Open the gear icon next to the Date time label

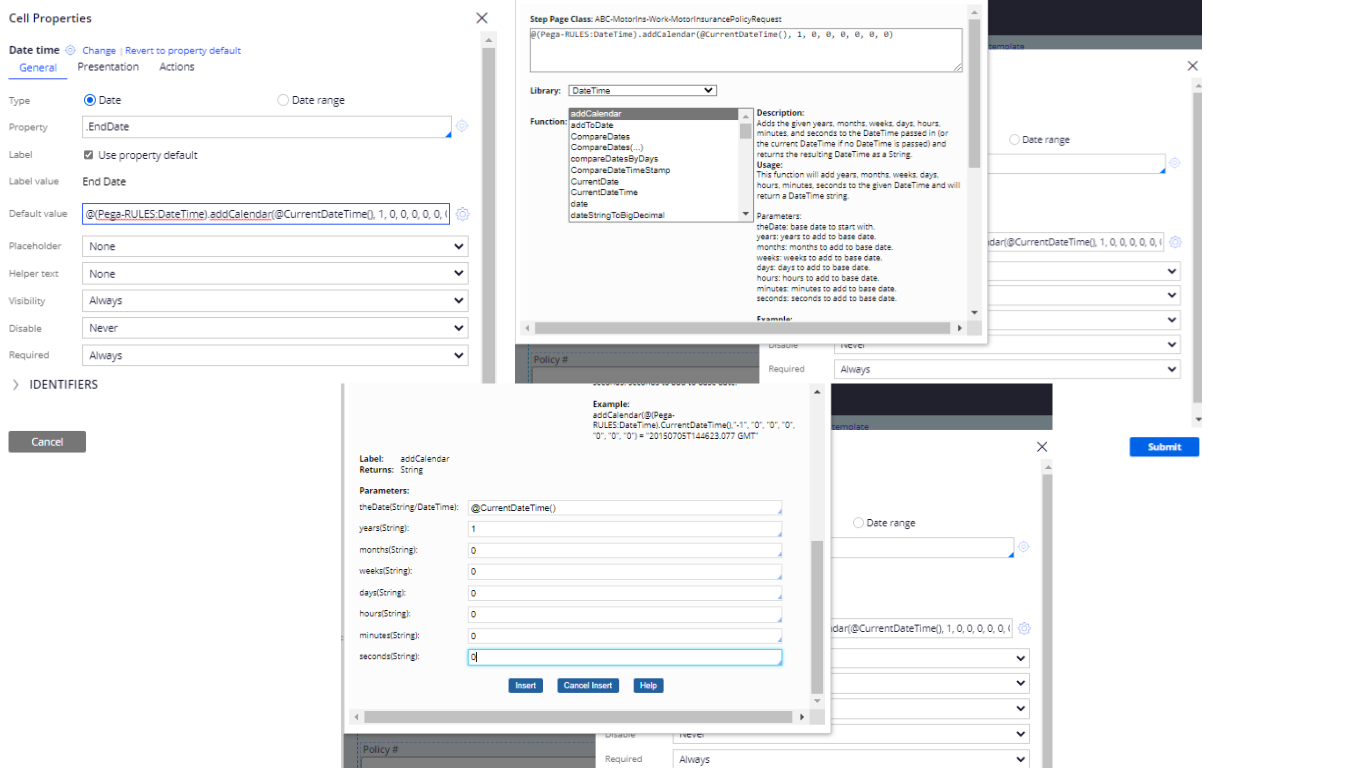pos(70,50)
